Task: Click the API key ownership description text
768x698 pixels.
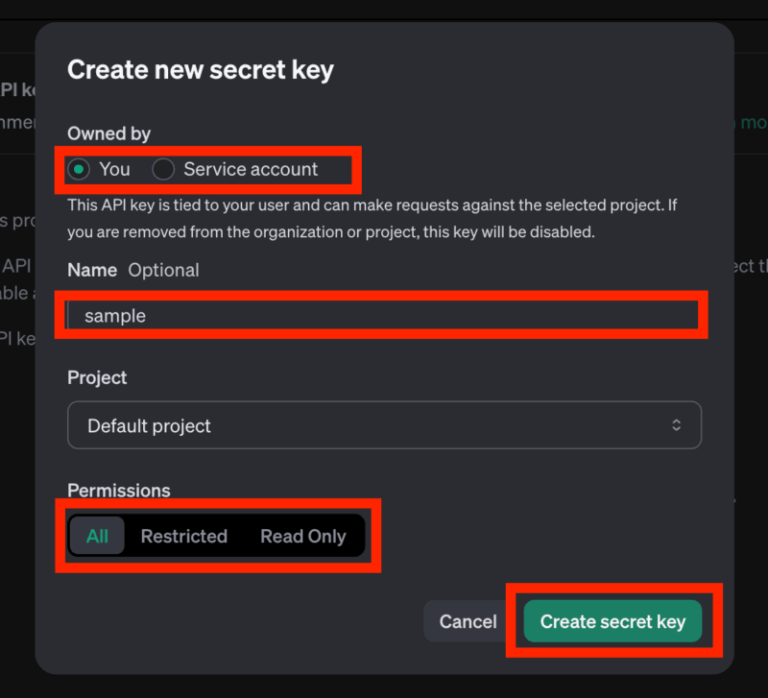Action: (364, 218)
